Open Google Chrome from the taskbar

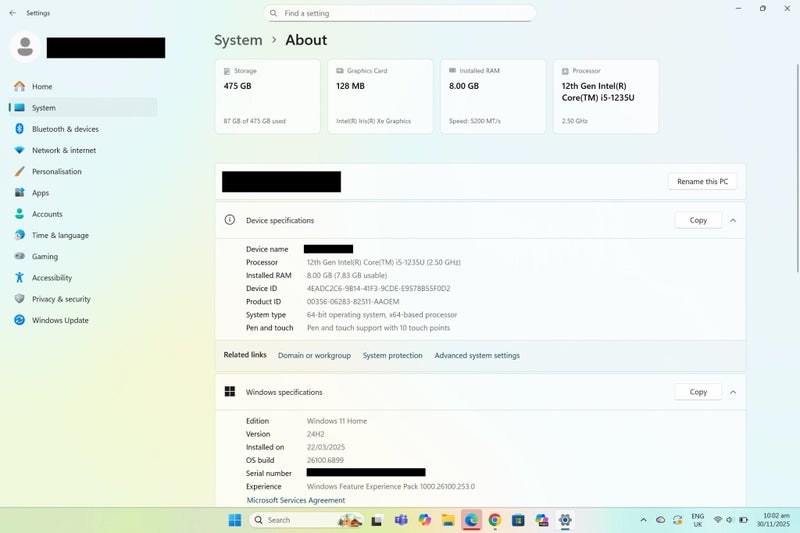[x=494, y=520]
